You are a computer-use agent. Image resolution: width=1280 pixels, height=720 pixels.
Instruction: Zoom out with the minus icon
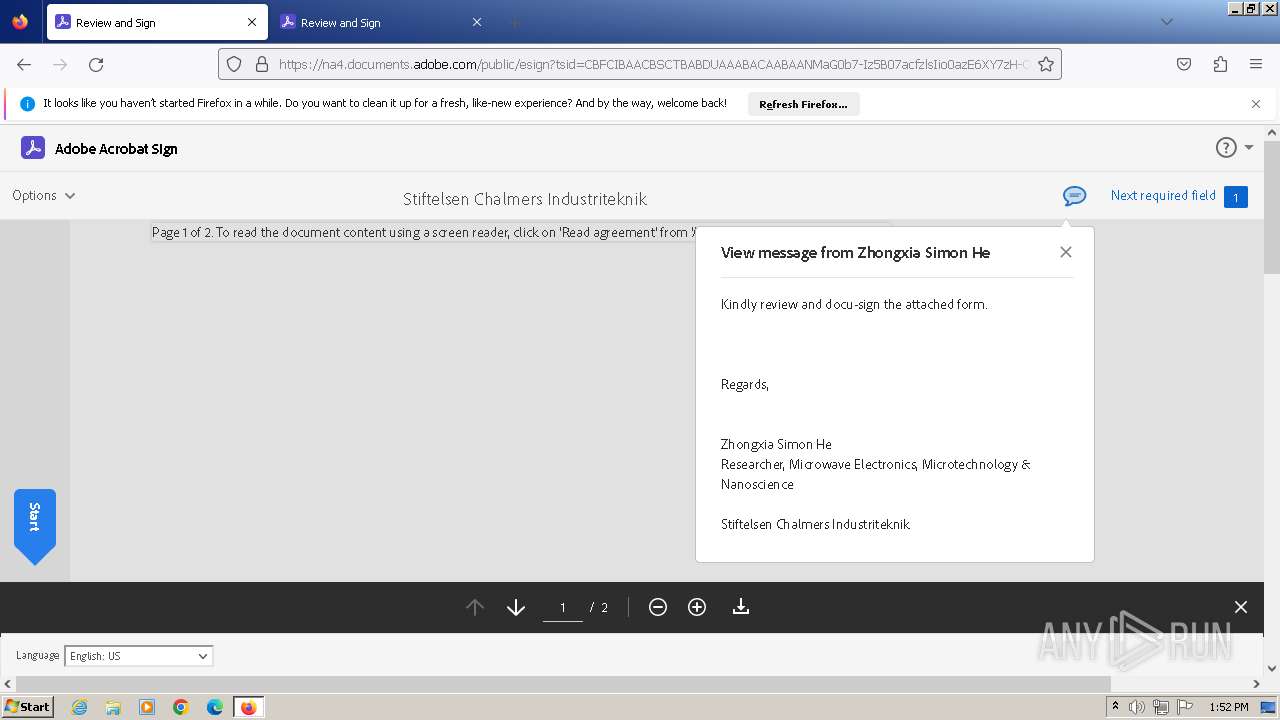[658, 607]
